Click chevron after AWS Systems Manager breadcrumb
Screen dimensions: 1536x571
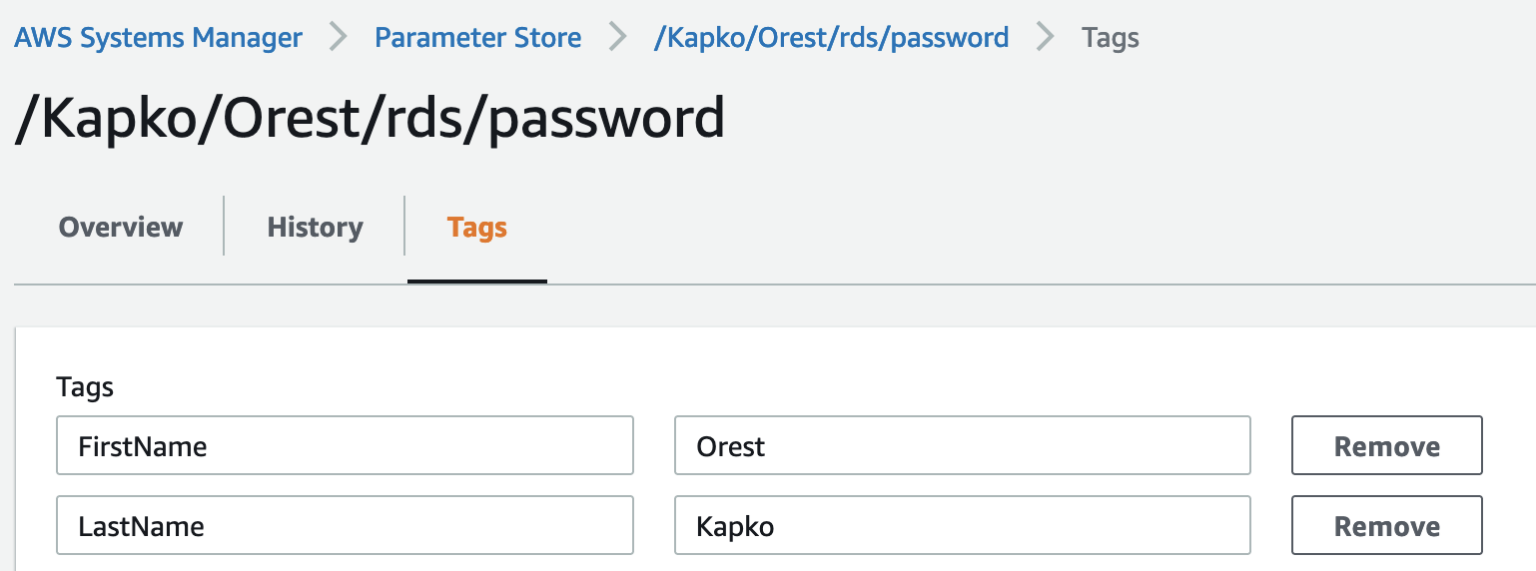click(x=338, y=38)
